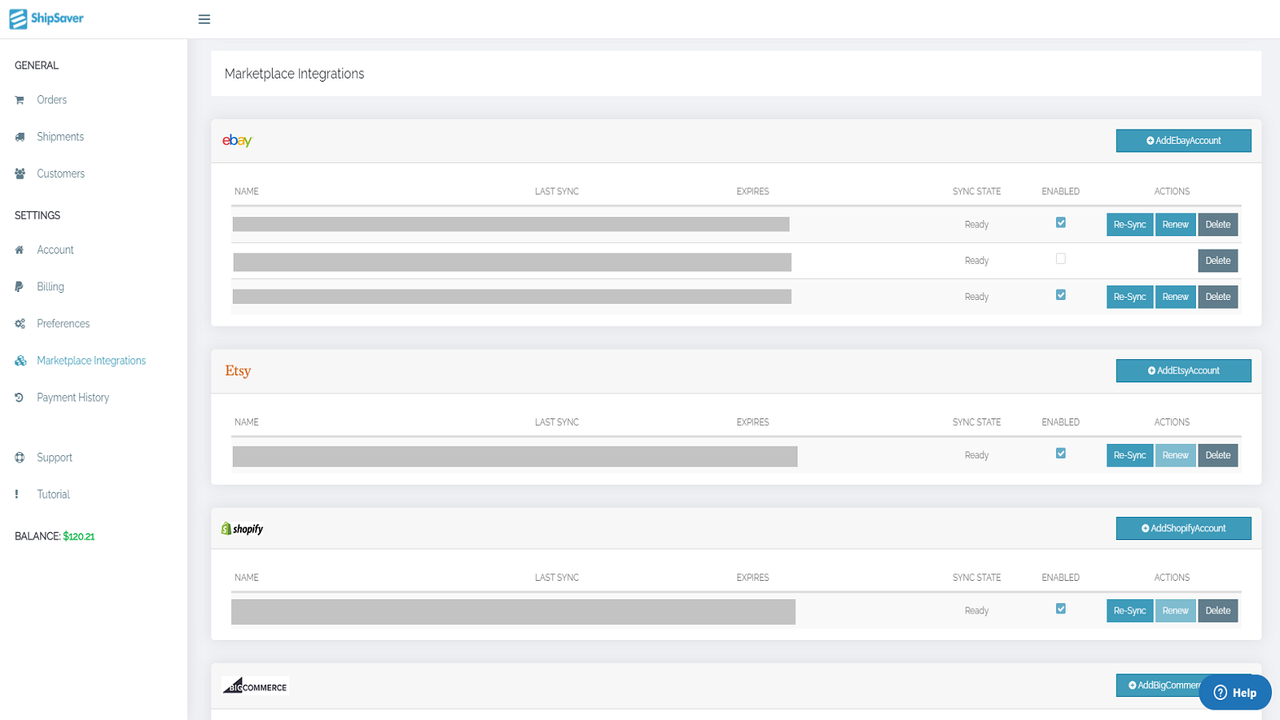Image resolution: width=1280 pixels, height=720 pixels.
Task: Click the Etsy logo
Action: click(x=238, y=371)
